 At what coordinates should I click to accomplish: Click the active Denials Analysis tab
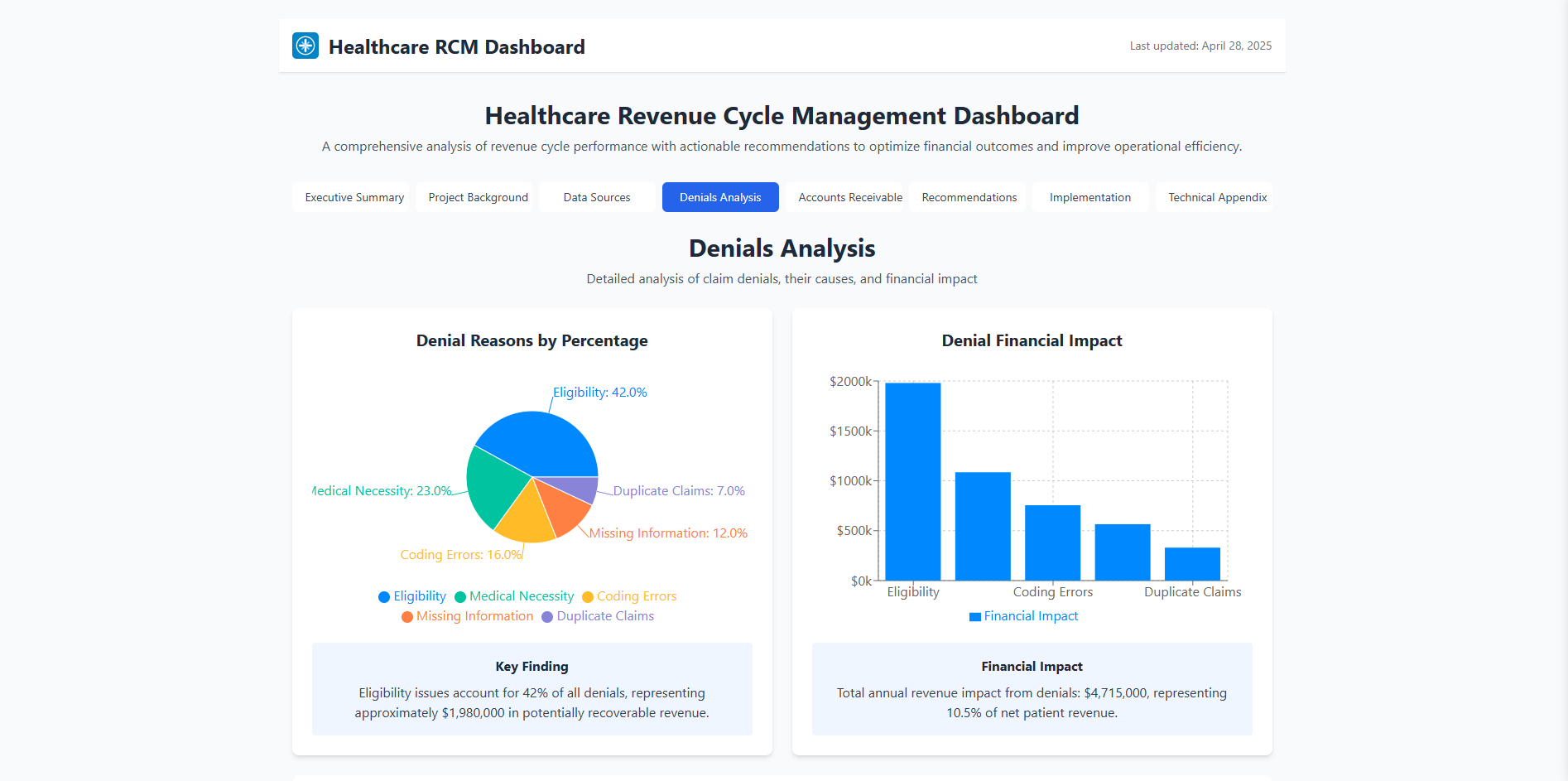(719, 197)
